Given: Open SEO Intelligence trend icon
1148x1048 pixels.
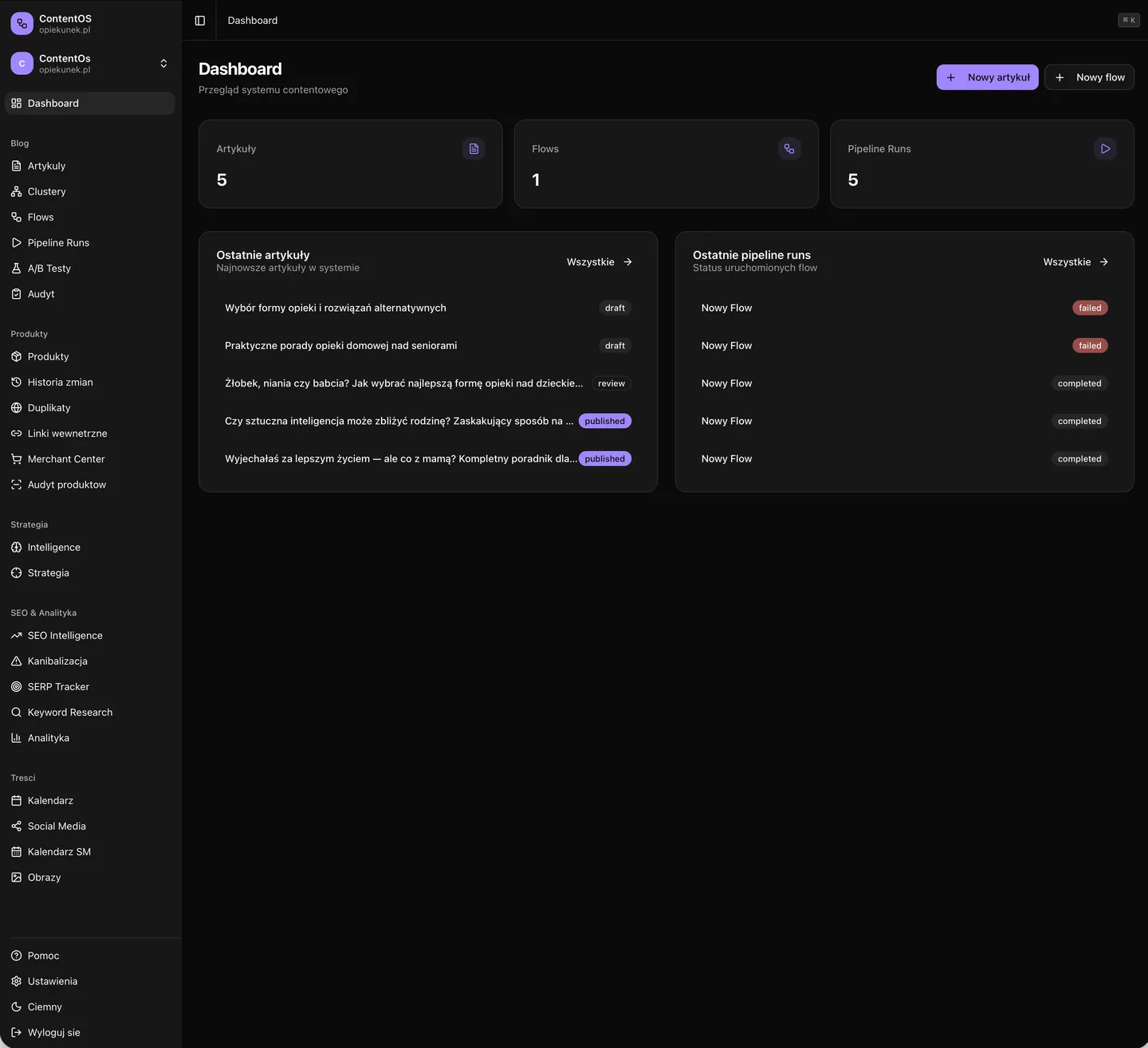Looking at the screenshot, I should (x=16, y=635).
